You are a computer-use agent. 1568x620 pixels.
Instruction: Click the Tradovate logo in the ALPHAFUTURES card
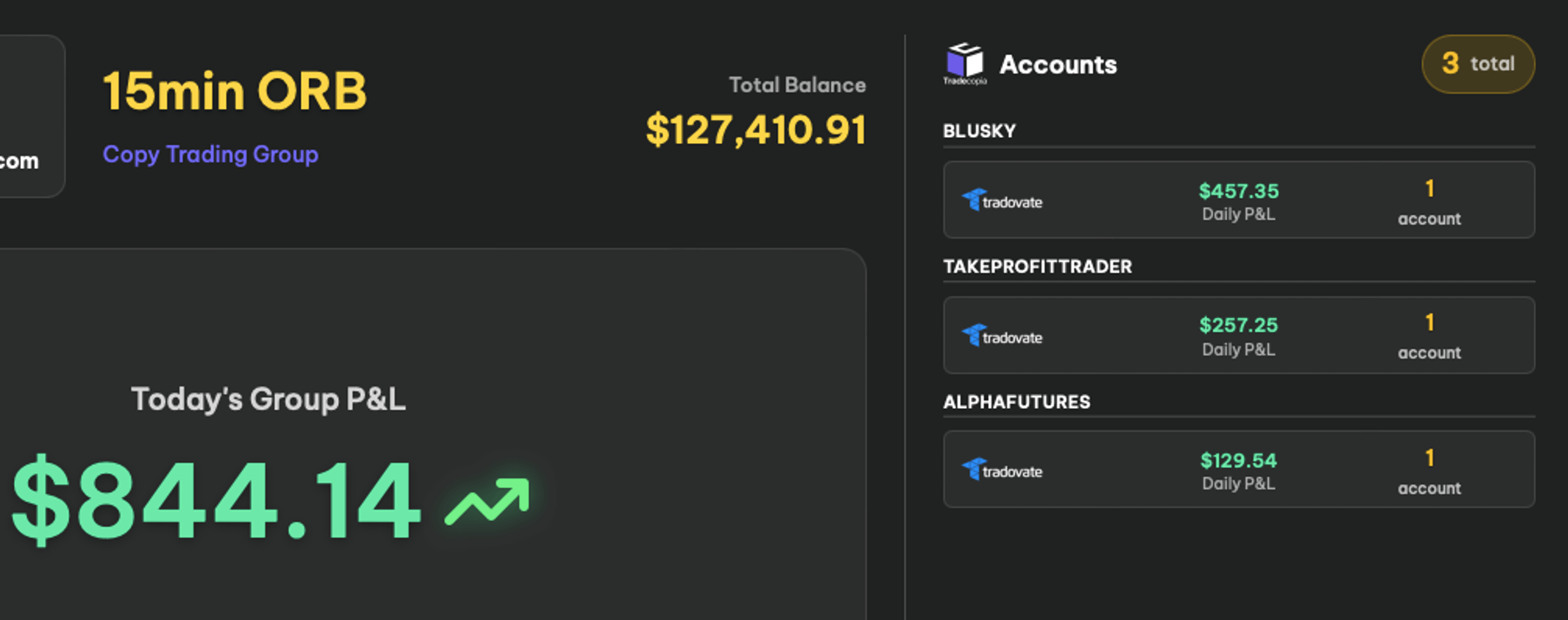click(x=1002, y=470)
